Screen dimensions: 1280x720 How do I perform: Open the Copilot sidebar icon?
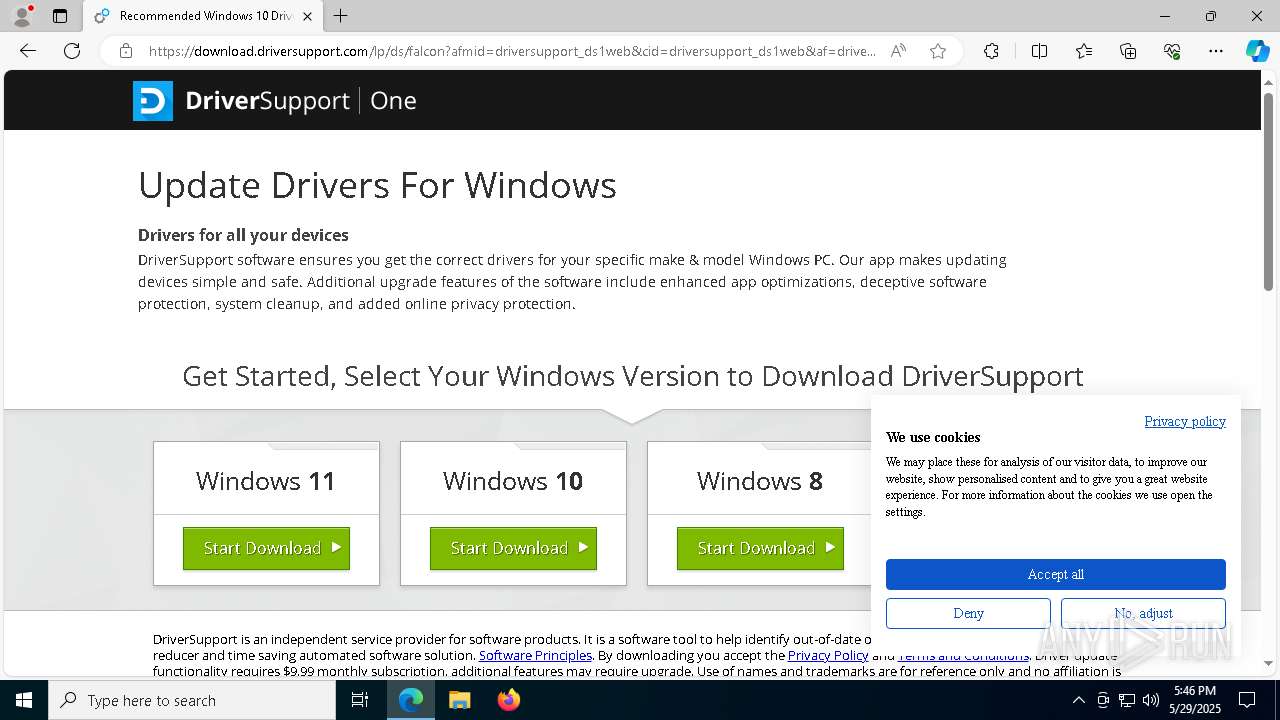(1257, 51)
